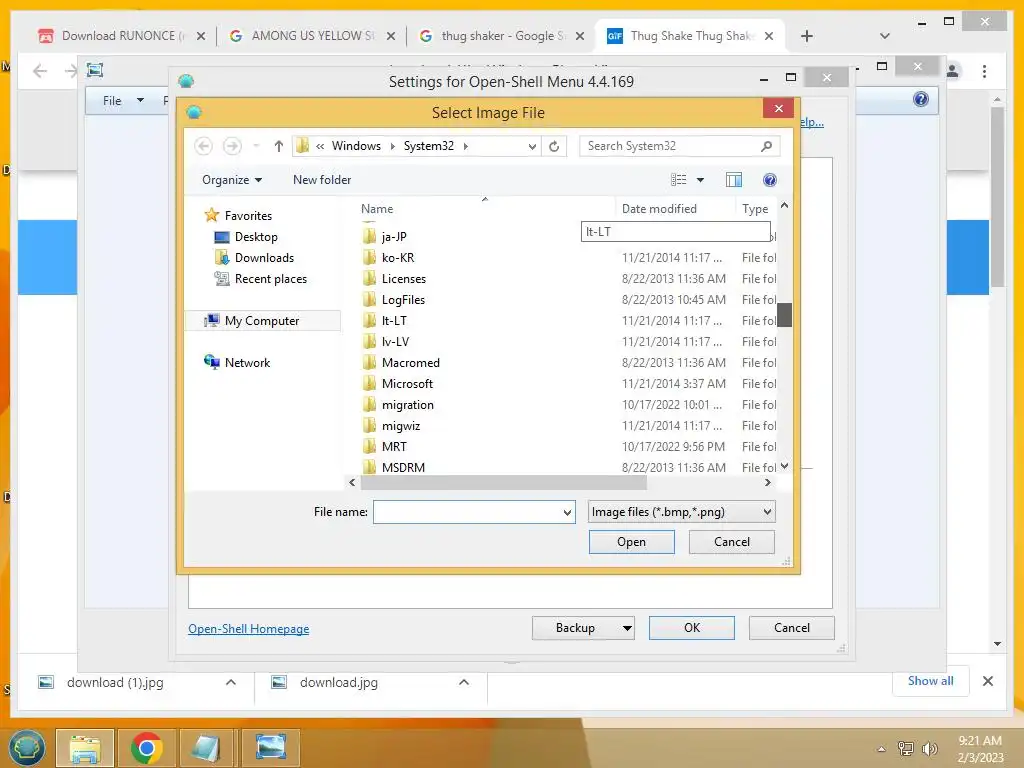Click the volume tray icon
The width and height of the screenshot is (1024, 768).
[929, 748]
